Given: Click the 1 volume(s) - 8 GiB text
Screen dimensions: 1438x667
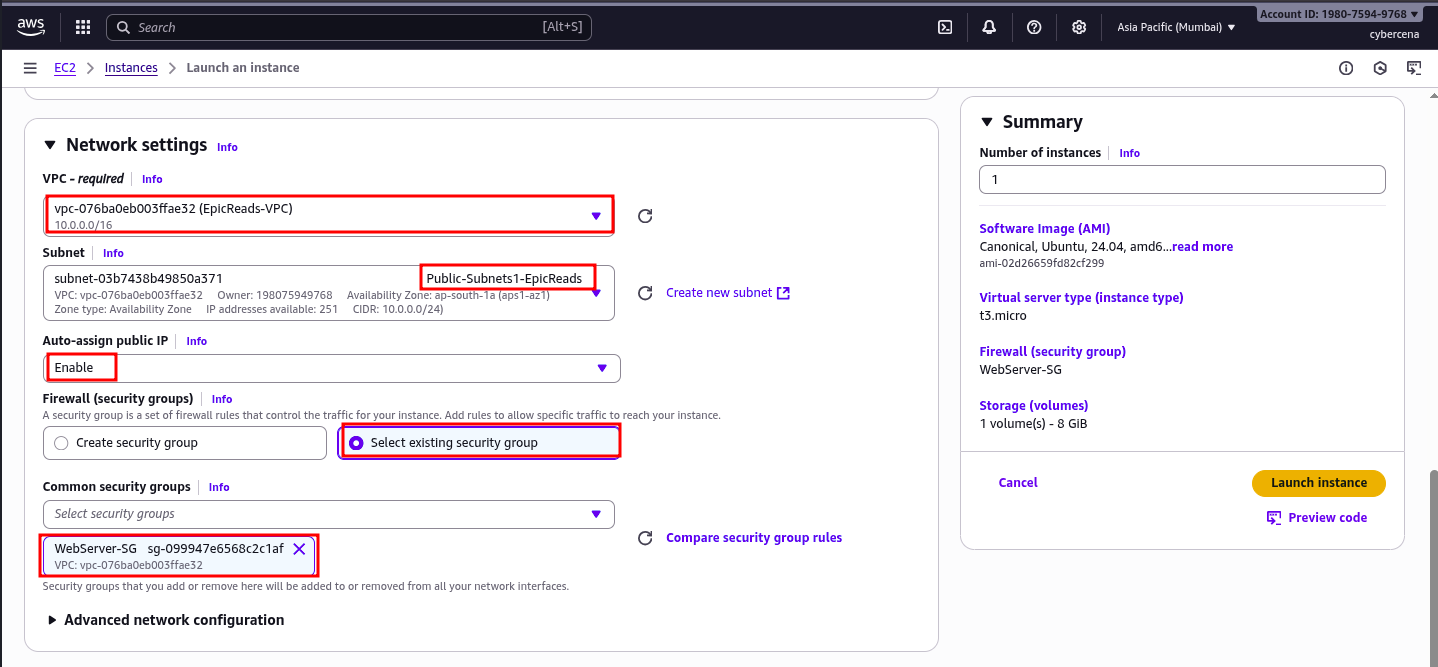Looking at the screenshot, I should pyautogui.click(x=1033, y=424).
